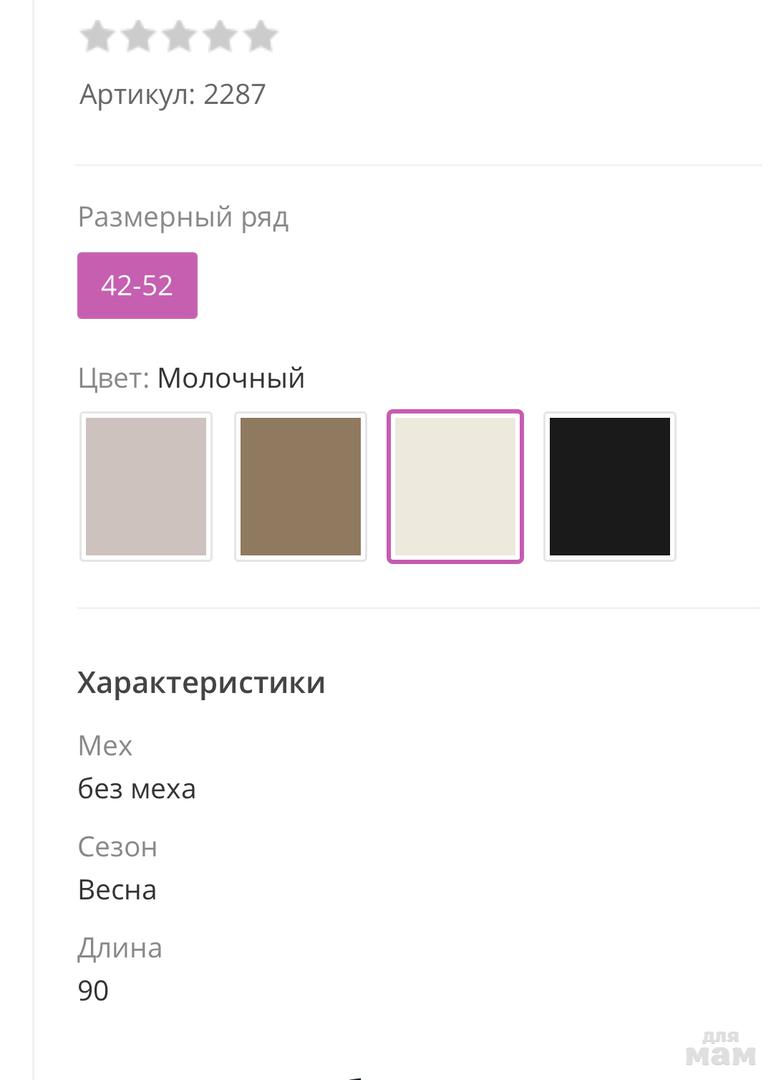Screen dimensions: 771x1080
Task: Click the 'без меха' value
Action: tap(137, 789)
